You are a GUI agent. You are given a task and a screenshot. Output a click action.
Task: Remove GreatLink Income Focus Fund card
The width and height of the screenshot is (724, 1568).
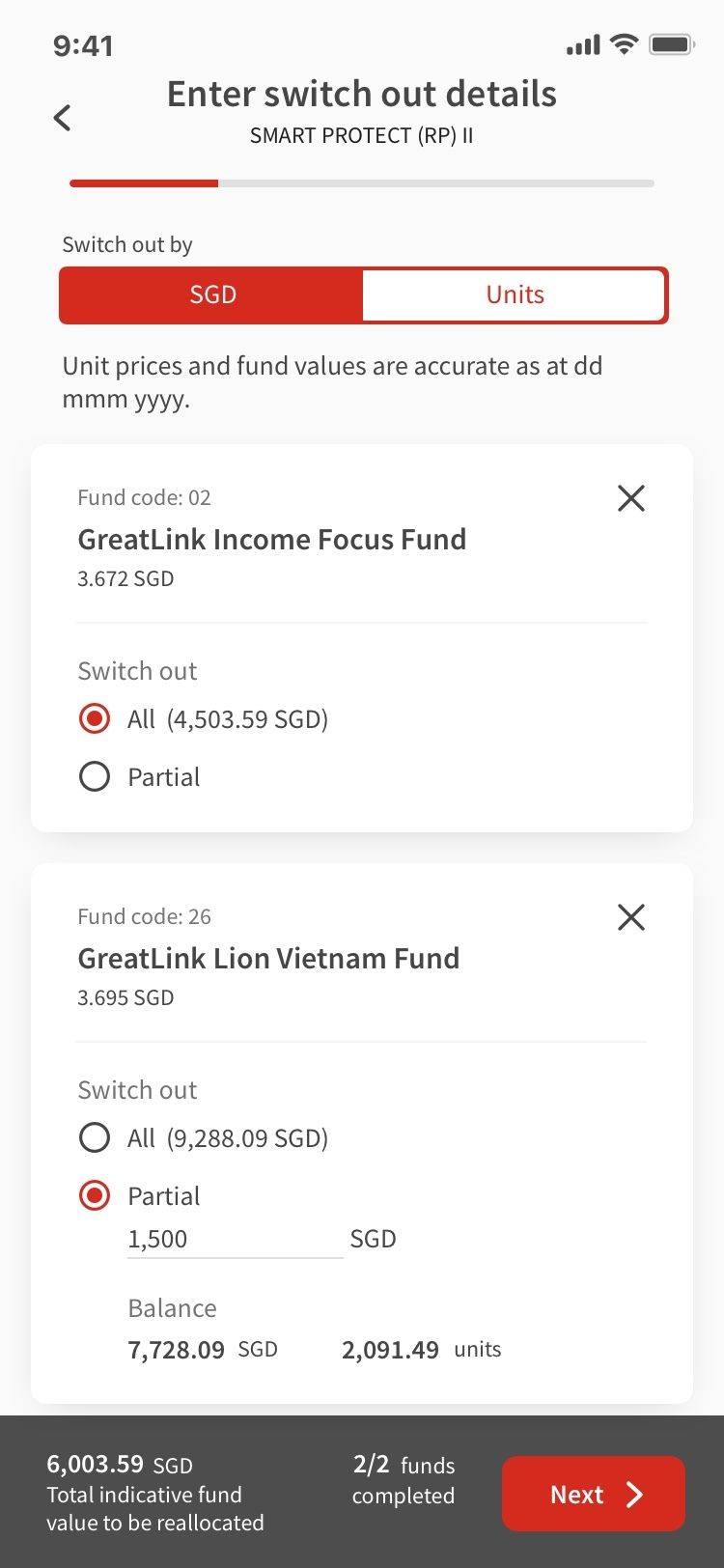[630, 498]
